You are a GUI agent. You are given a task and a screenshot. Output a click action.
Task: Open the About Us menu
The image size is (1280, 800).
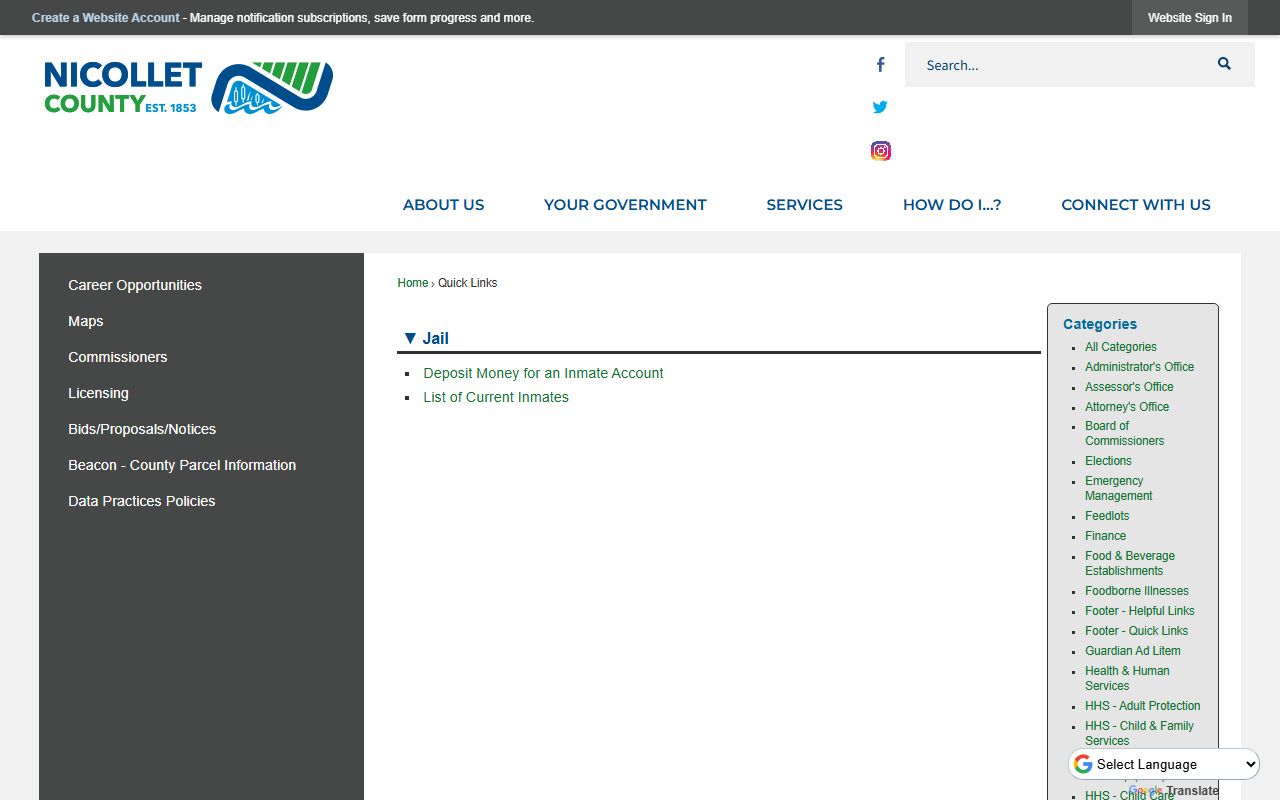(x=443, y=205)
